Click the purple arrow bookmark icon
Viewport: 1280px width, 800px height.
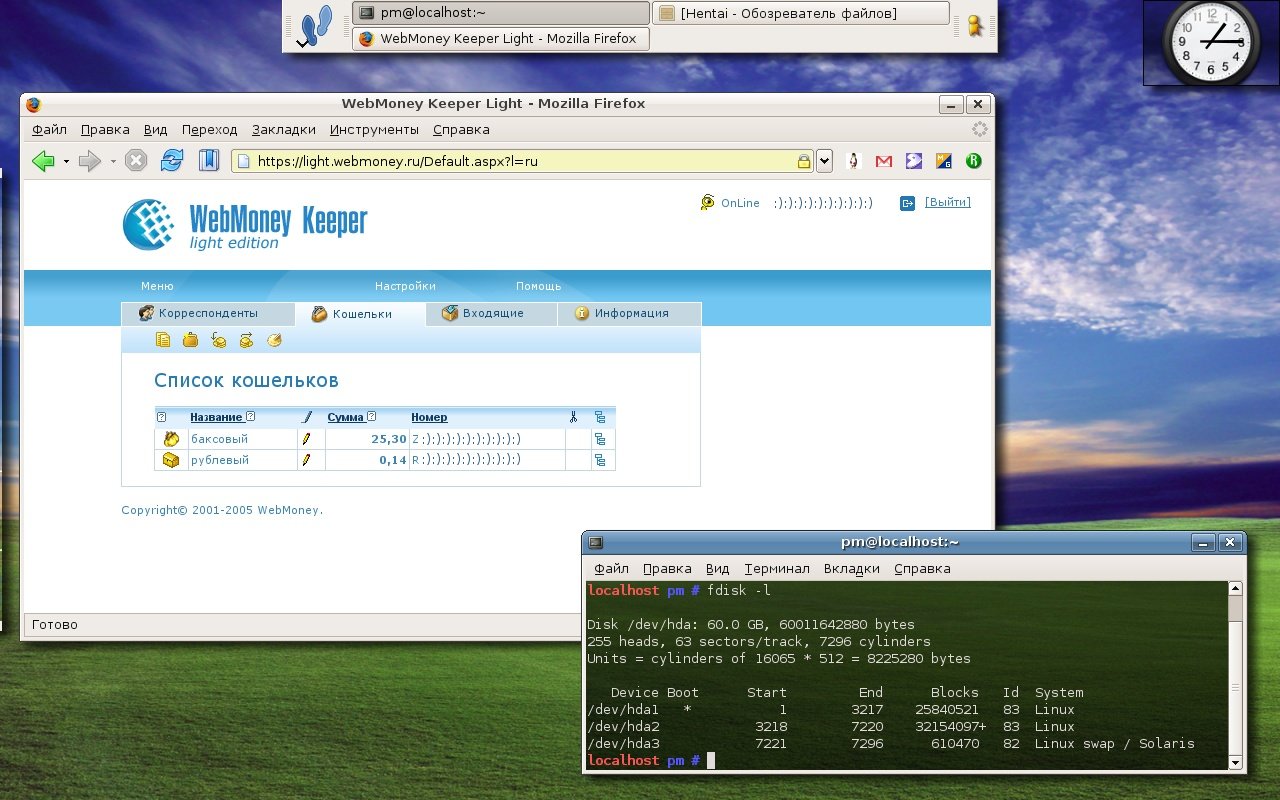914,161
